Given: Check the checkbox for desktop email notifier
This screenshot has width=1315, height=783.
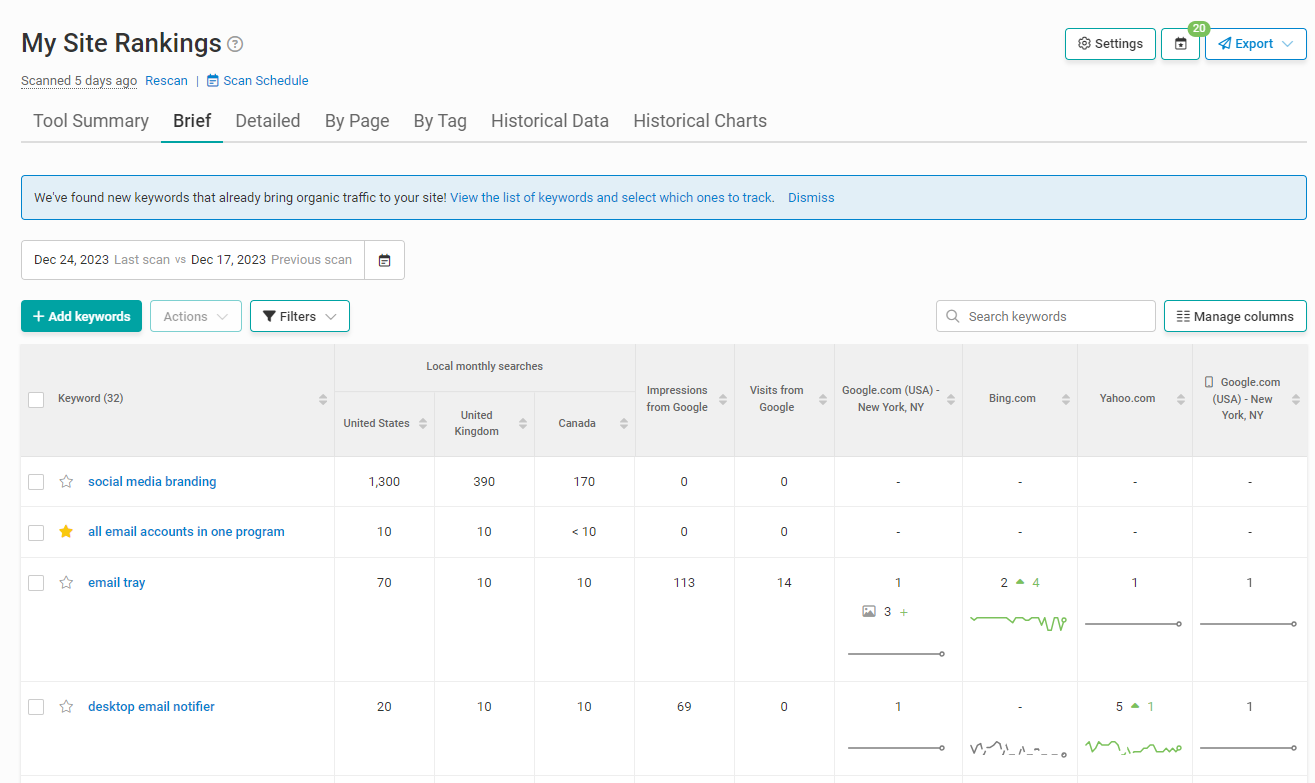Looking at the screenshot, I should [x=36, y=706].
